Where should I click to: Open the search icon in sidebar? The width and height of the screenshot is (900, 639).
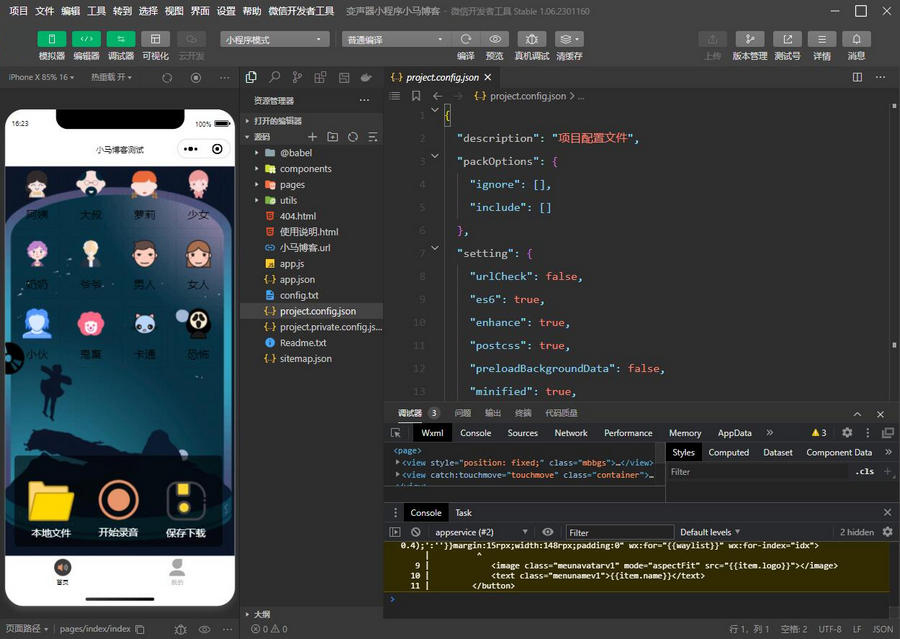click(274, 77)
